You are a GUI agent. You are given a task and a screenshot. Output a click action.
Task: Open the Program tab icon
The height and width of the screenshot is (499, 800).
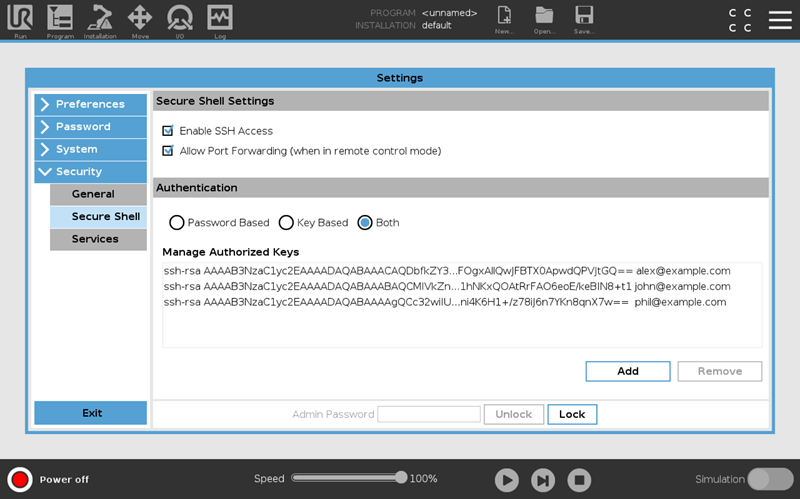(x=60, y=18)
